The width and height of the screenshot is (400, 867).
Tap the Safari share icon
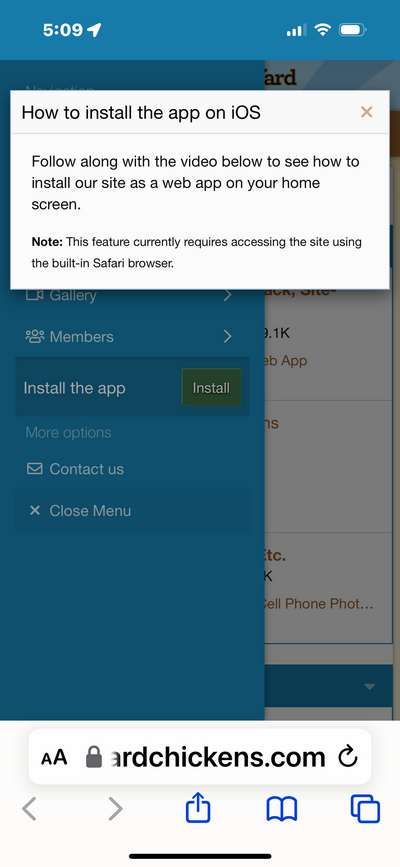(x=198, y=809)
